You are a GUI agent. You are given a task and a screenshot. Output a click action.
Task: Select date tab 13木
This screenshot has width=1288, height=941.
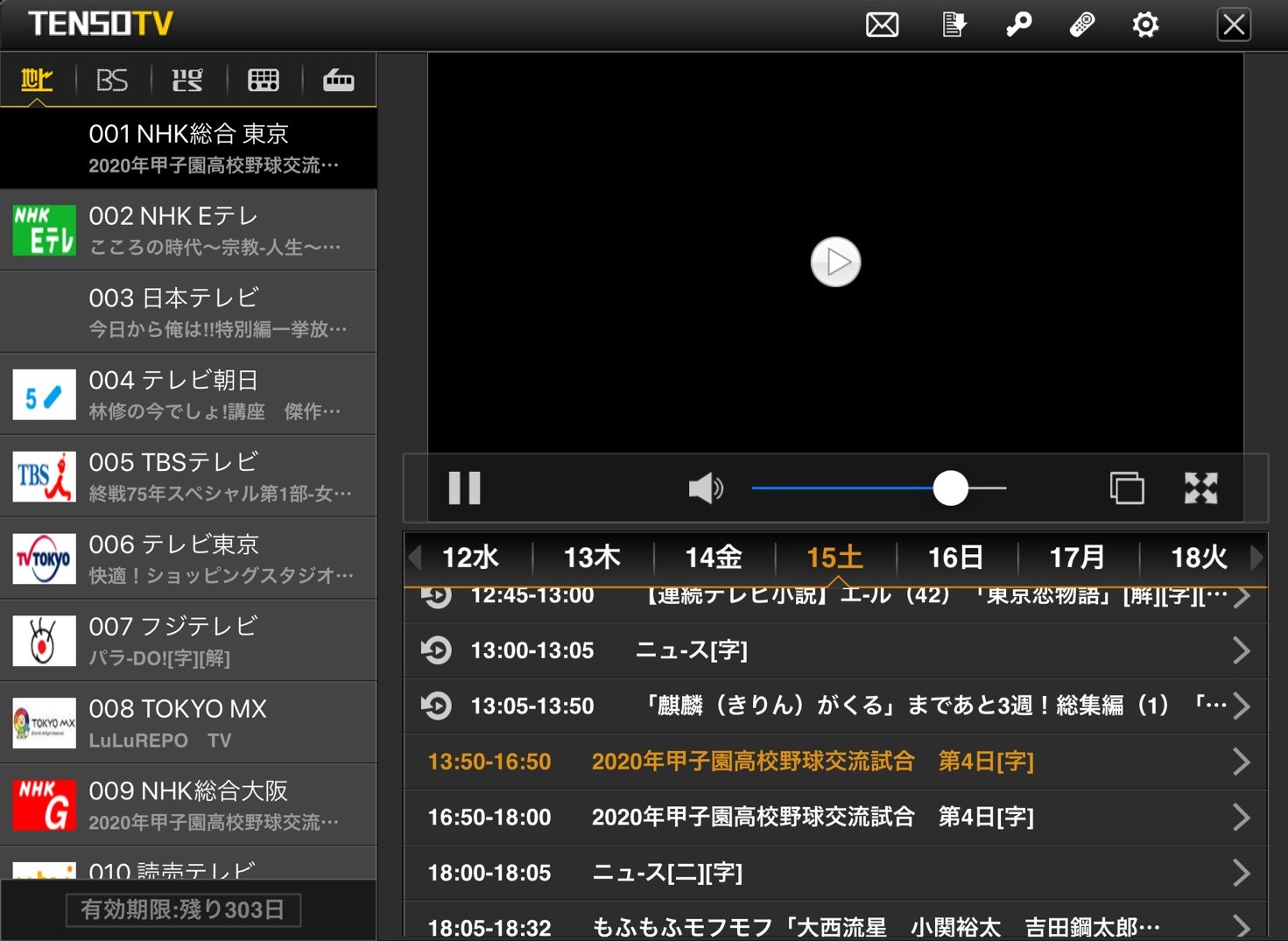592,558
